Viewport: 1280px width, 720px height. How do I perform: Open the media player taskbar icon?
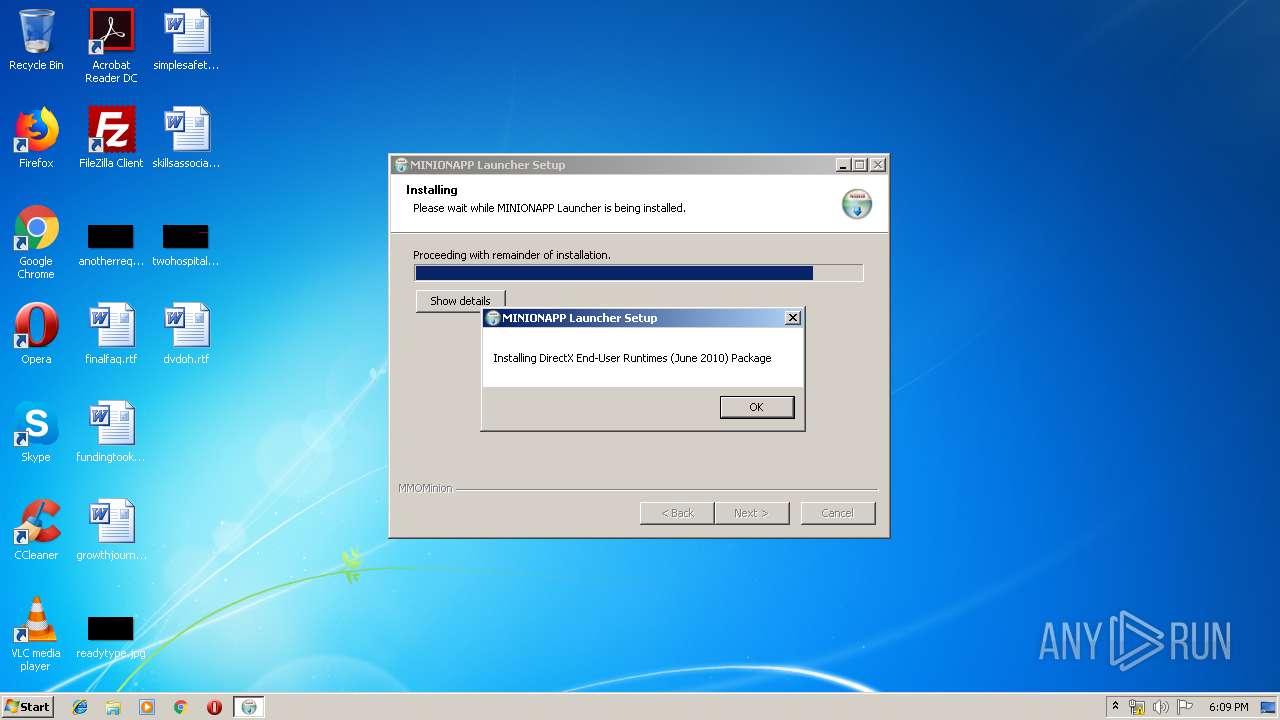(x=147, y=707)
